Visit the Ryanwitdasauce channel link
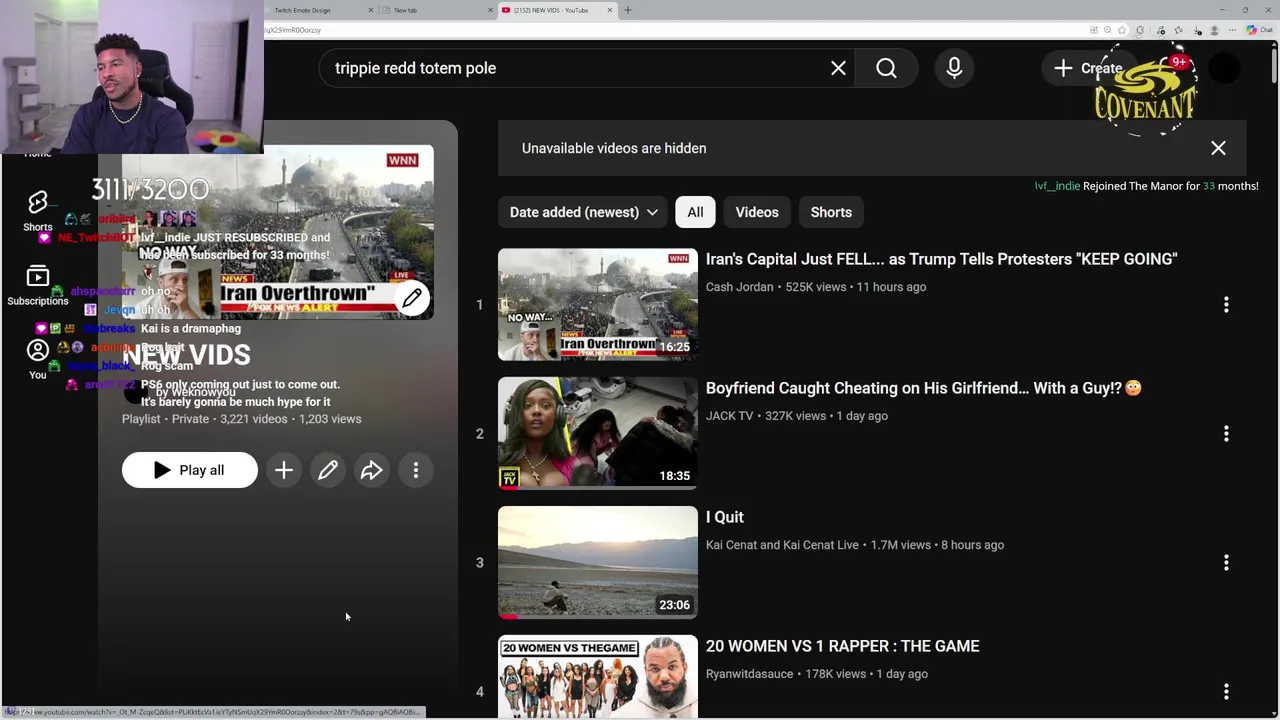The height and width of the screenshot is (720, 1280). (x=749, y=674)
